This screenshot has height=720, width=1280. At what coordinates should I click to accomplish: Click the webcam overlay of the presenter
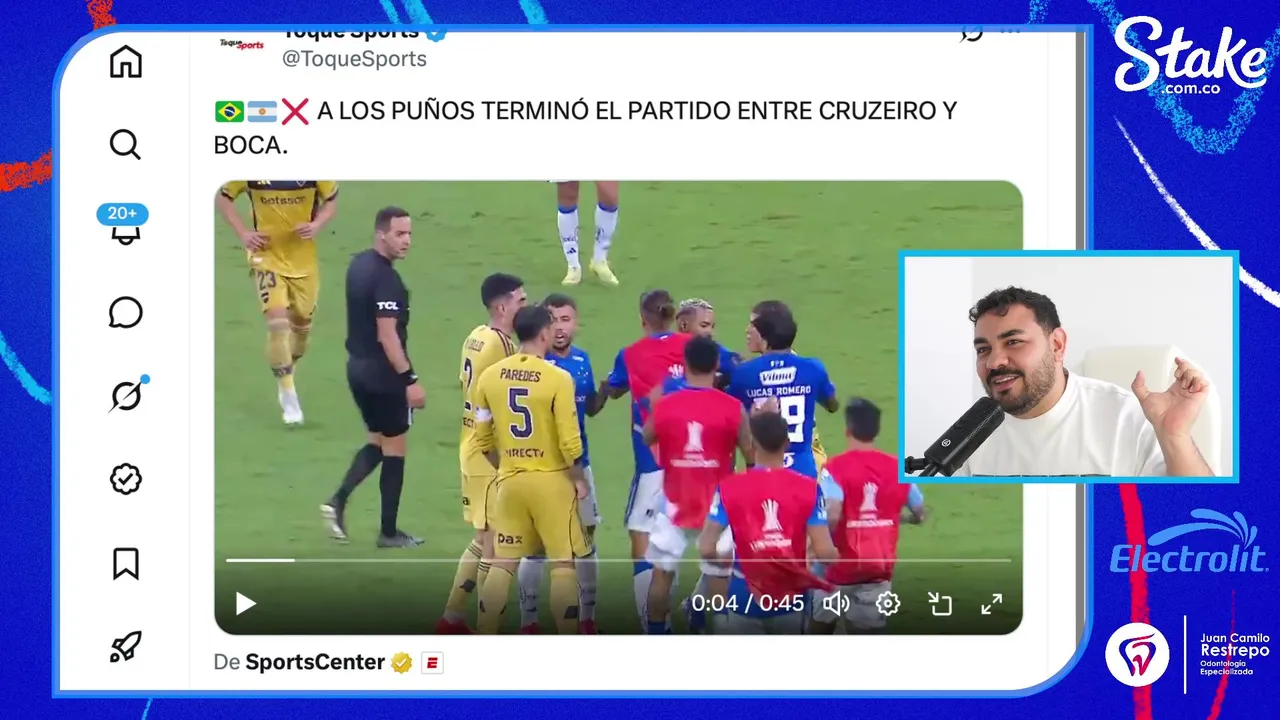(1069, 367)
